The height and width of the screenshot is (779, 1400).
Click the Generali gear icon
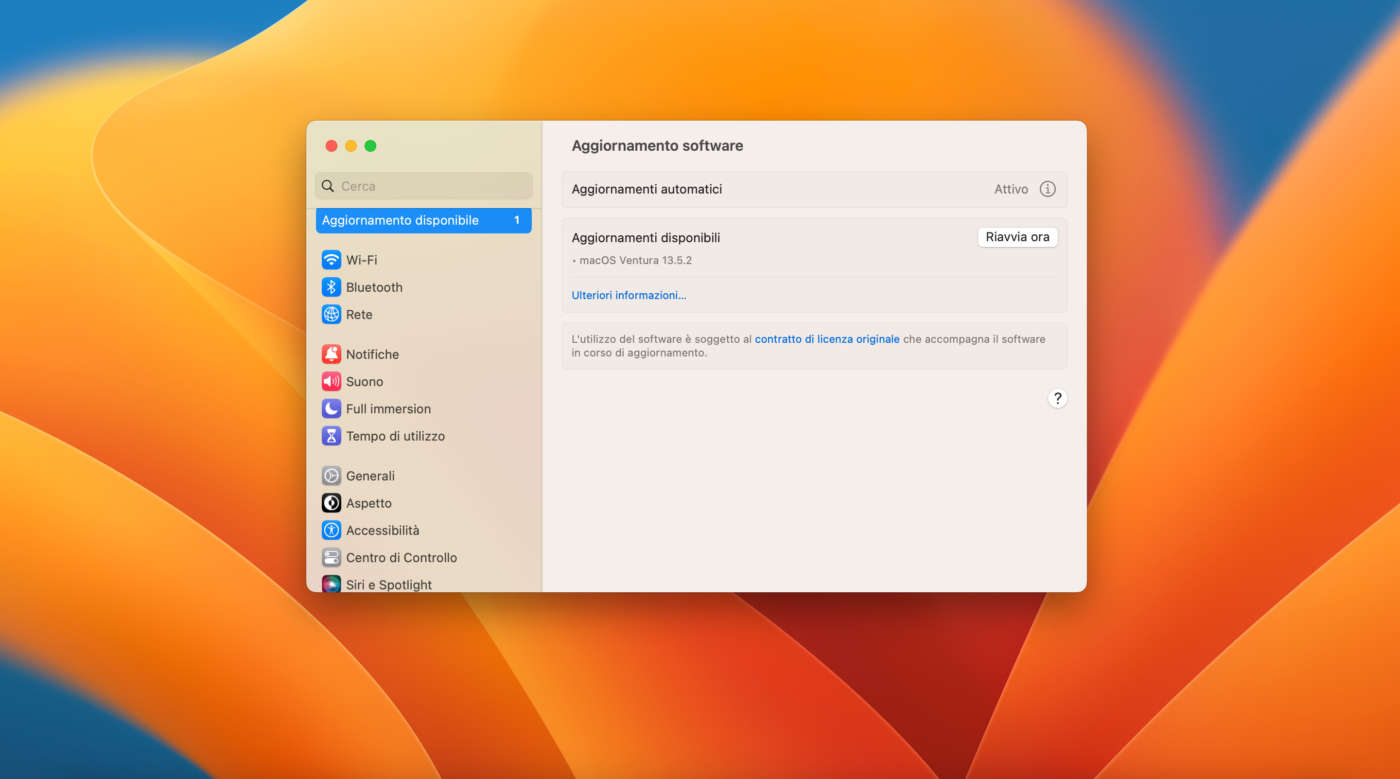point(331,476)
